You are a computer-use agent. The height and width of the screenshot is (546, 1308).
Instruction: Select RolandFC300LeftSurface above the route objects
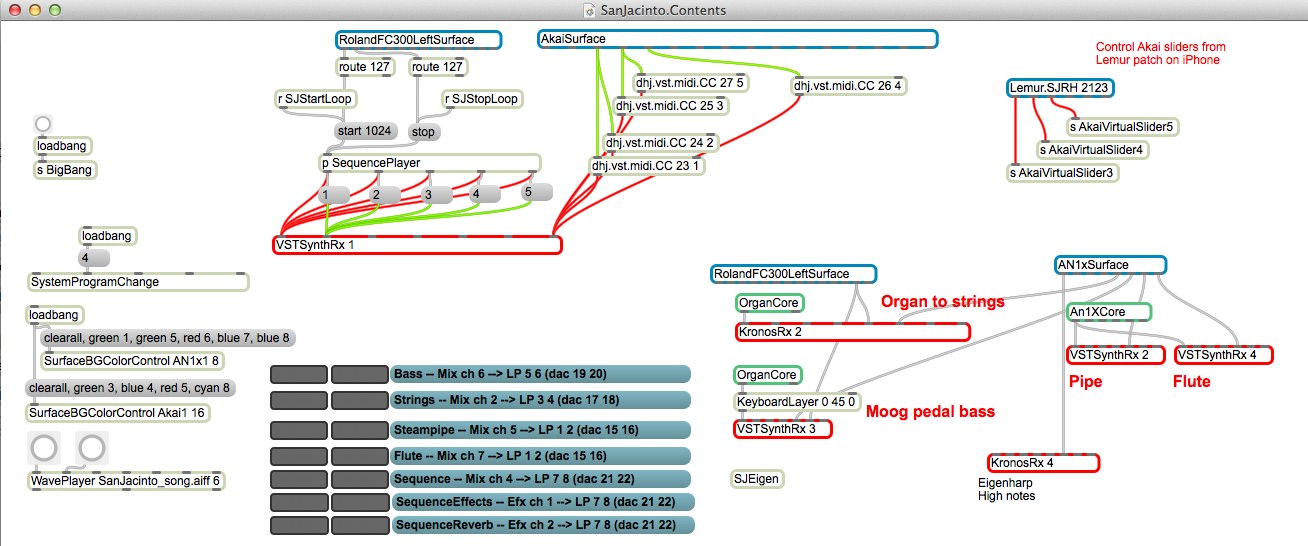[419, 40]
